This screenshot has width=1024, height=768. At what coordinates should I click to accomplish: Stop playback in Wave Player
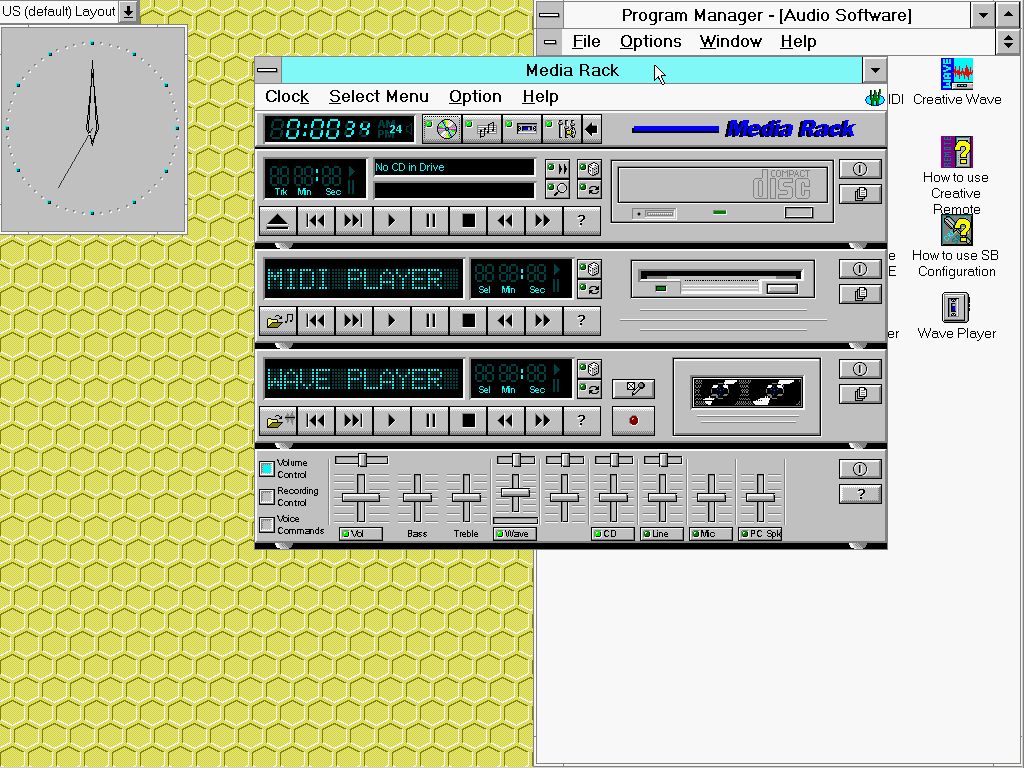tap(468, 421)
